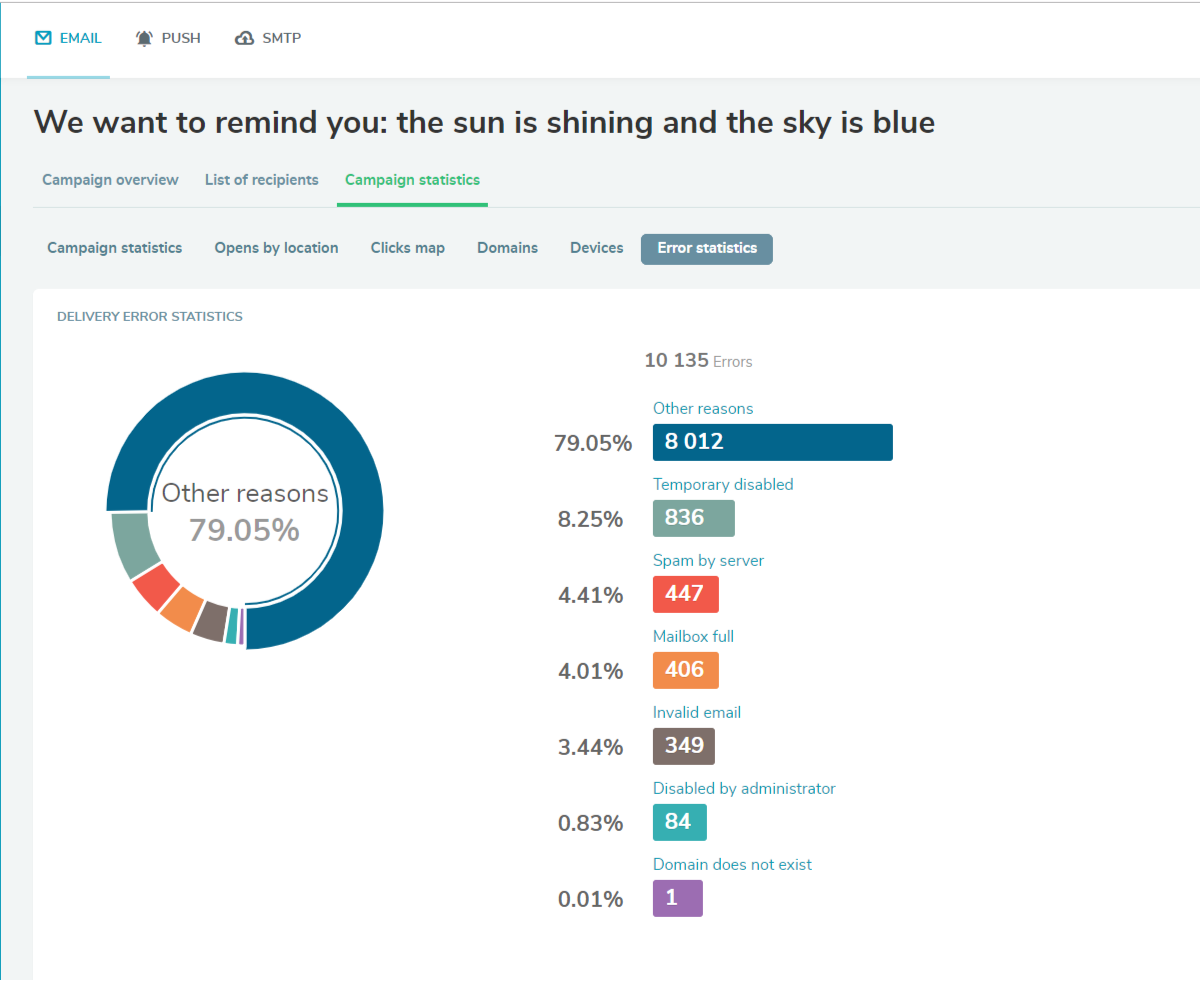Switch to the Devices sub-tab
Image resolution: width=1200 pixels, height=983 pixels.
(x=596, y=248)
